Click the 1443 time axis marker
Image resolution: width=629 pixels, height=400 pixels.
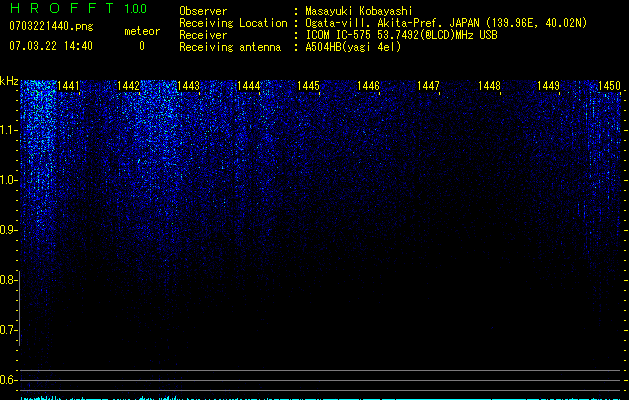point(189,86)
